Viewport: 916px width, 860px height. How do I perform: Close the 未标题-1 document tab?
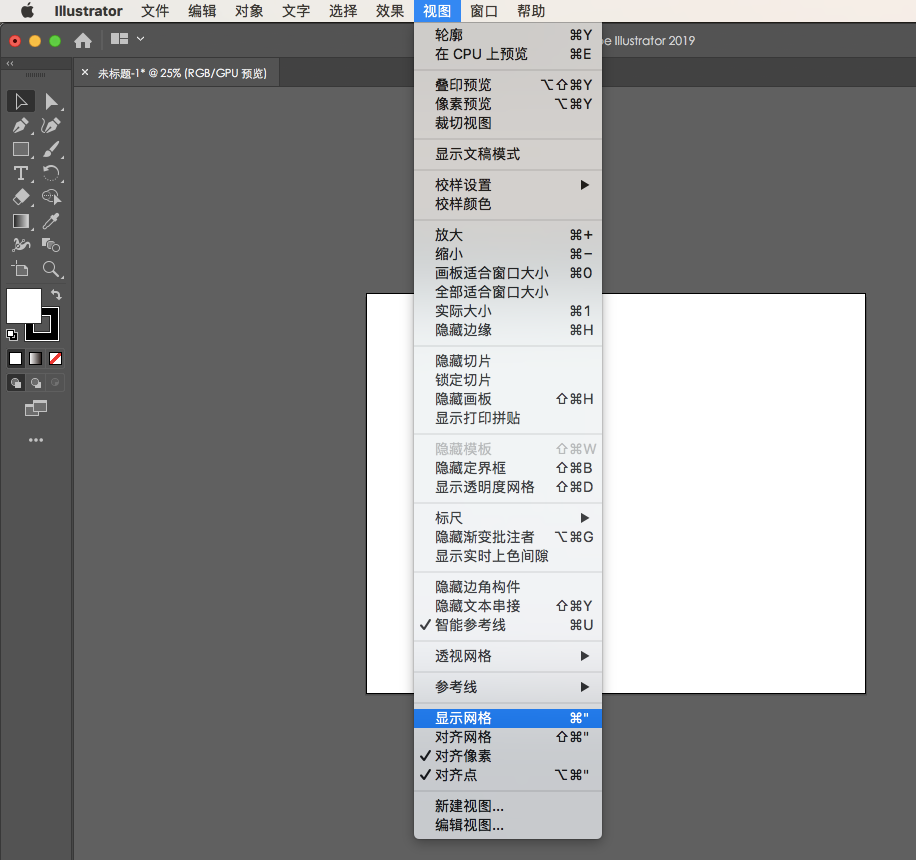(x=85, y=72)
